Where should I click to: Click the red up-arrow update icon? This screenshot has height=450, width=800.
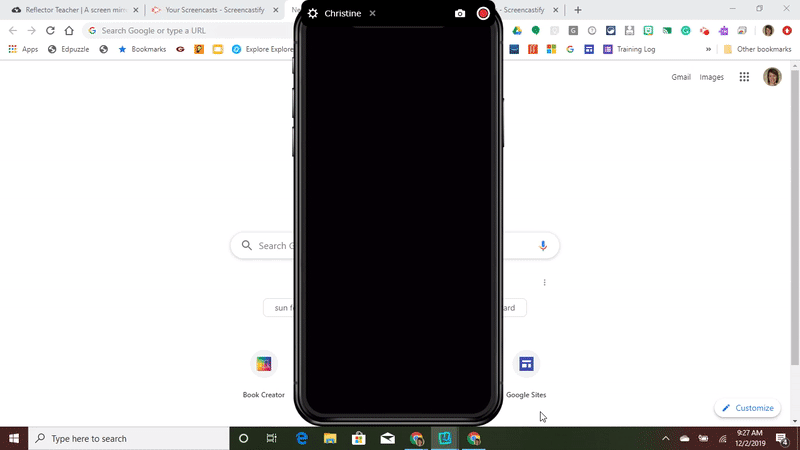click(787, 31)
